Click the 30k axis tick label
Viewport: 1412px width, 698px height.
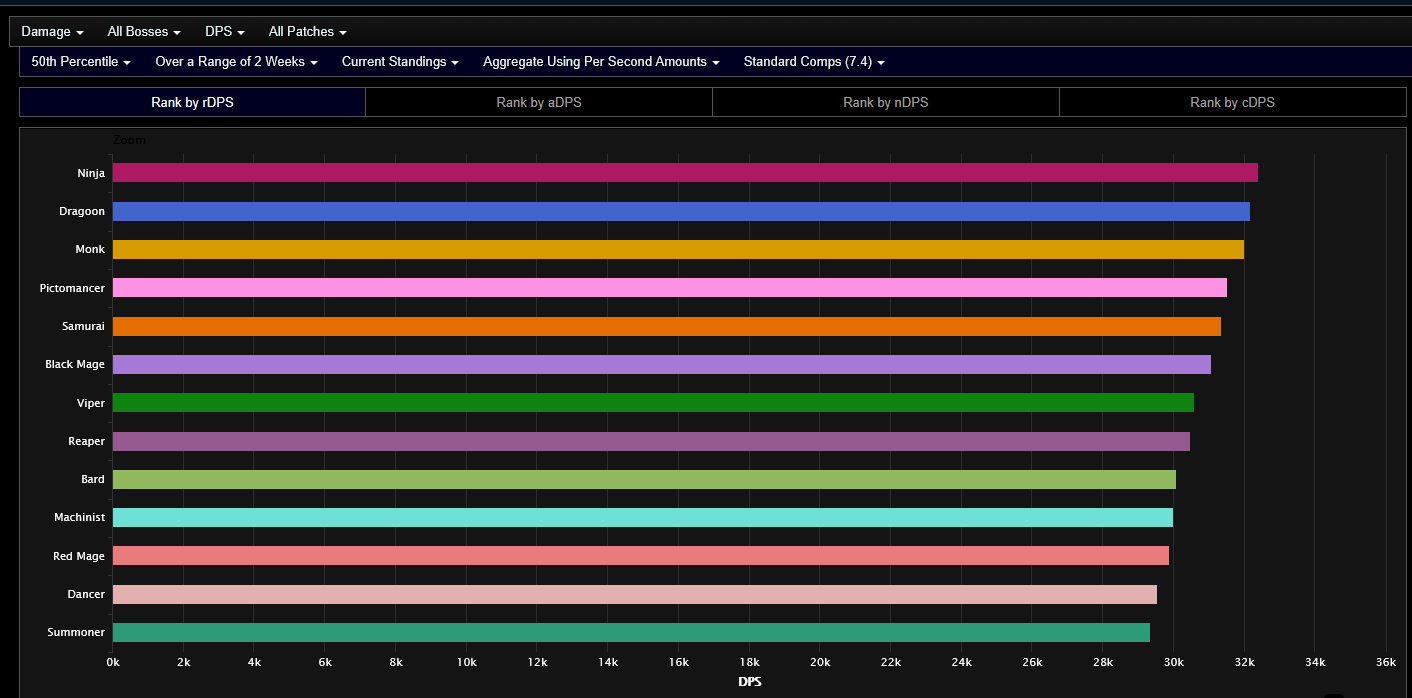pyautogui.click(x=1174, y=662)
